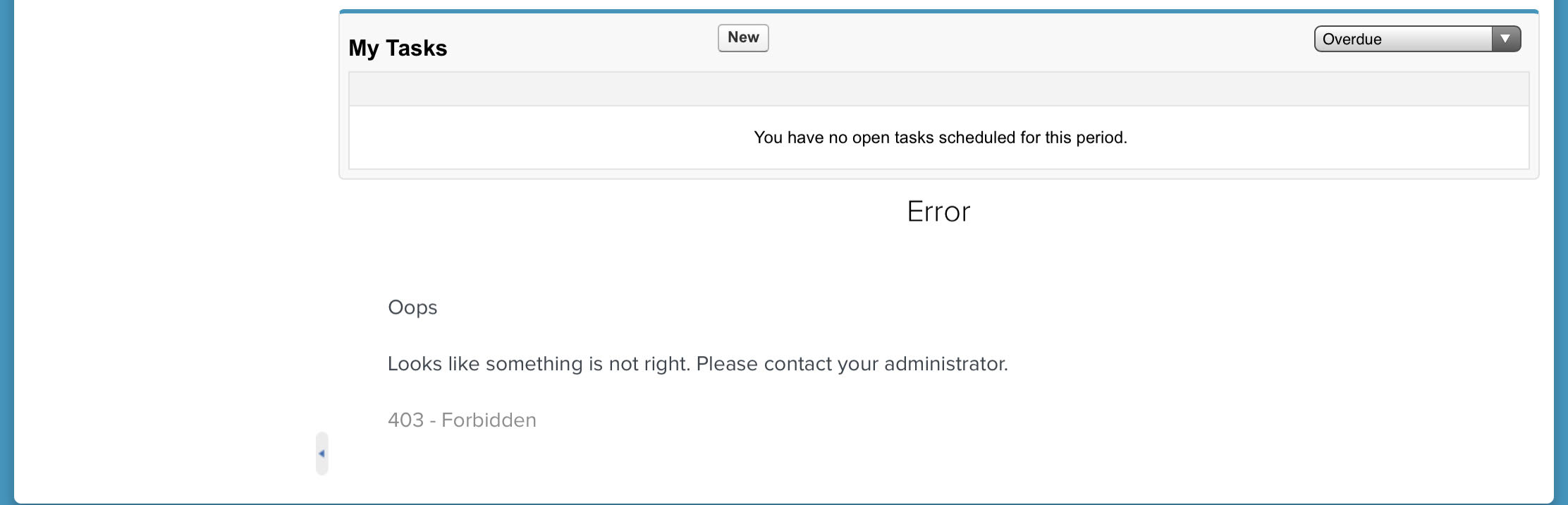Click the blue page border on the right edge
The height and width of the screenshot is (505, 1568).
[1561, 253]
